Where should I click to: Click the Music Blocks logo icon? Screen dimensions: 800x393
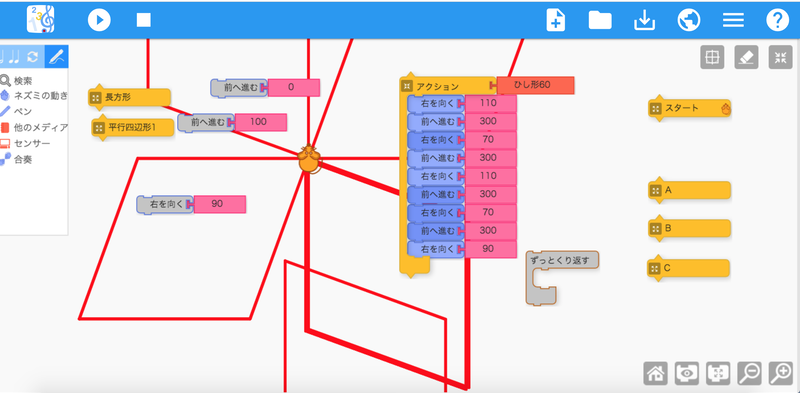(41, 20)
